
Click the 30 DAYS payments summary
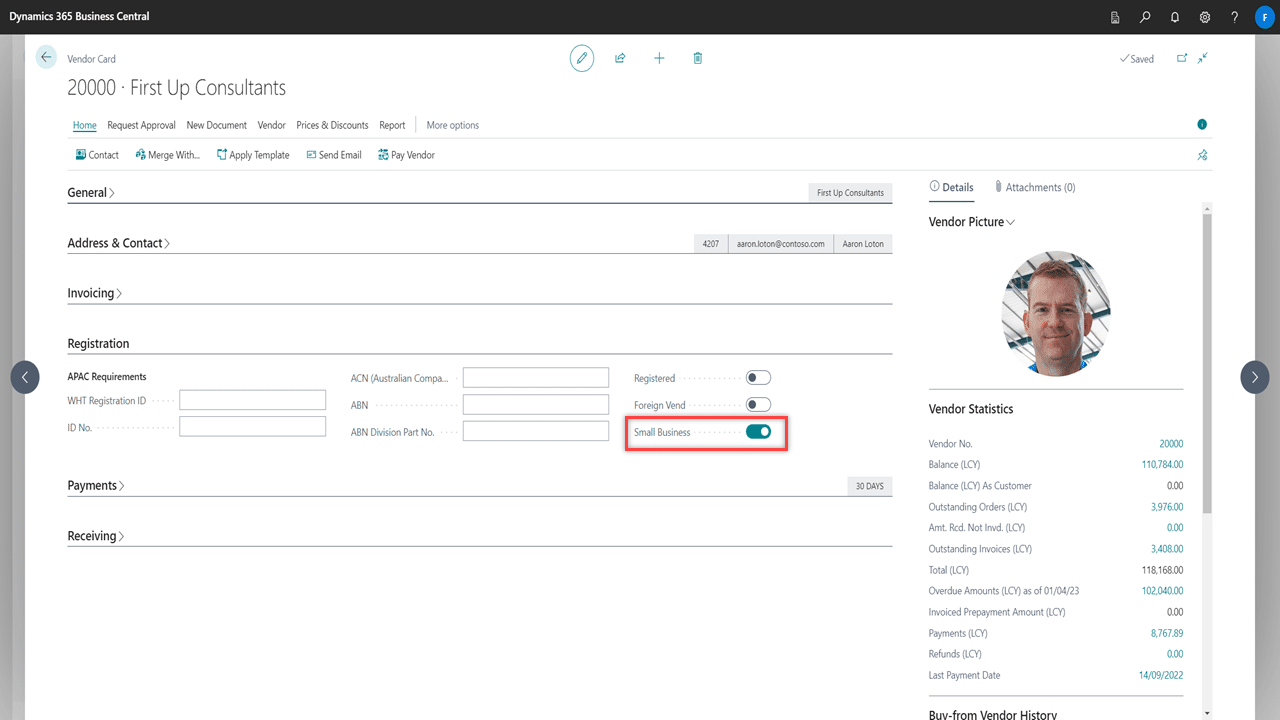(x=869, y=486)
